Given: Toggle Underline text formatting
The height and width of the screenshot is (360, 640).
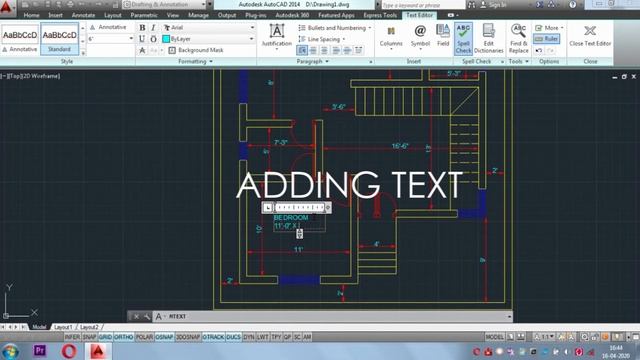Looking at the screenshot, I should click(142, 39).
